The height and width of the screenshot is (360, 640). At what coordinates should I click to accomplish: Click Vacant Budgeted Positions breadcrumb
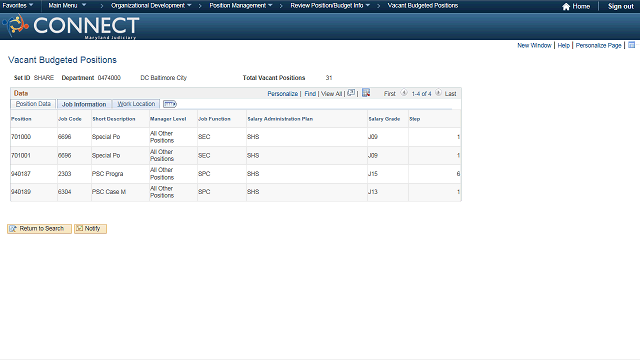pyautogui.click(x=423, y=5)
